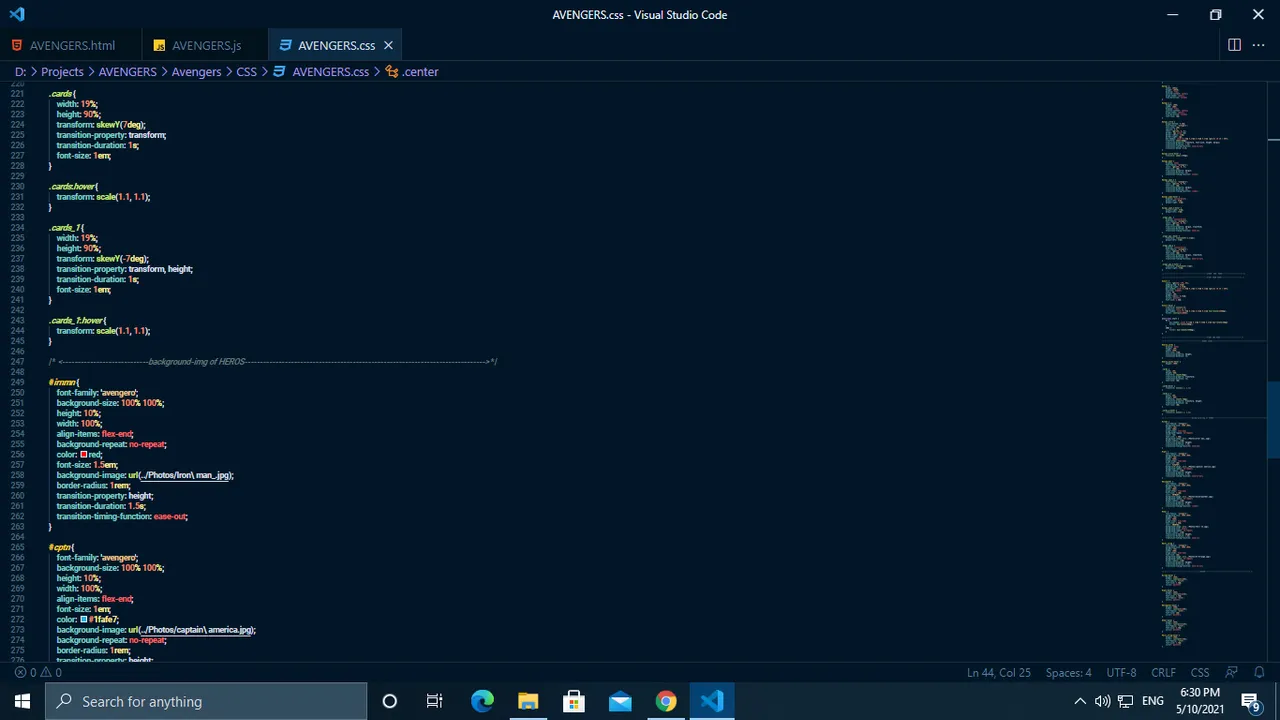Split the editor to the right
Image resolution: width=1280 pixels, height=720 pixels.
(x=1234, y=45)
